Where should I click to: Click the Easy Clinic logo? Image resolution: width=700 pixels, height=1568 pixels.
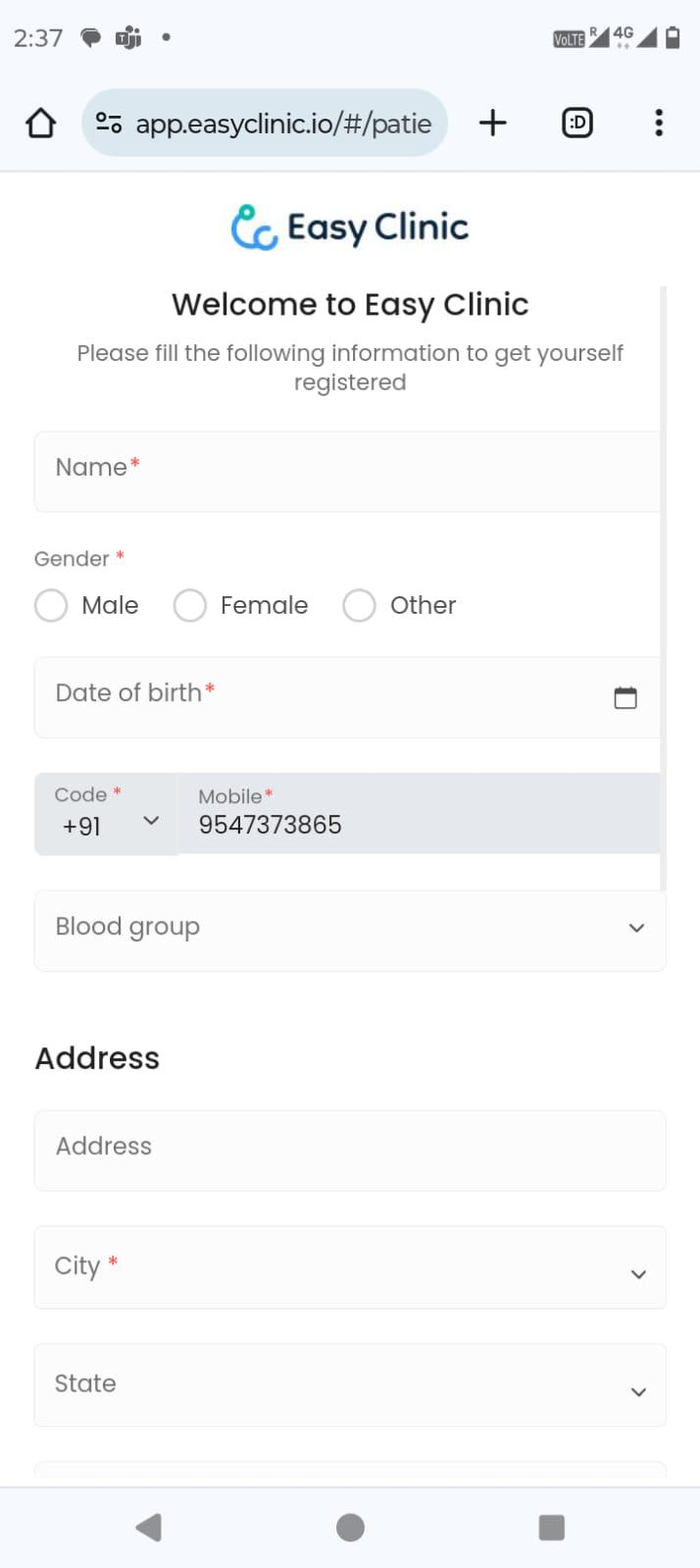click(350, 228)
